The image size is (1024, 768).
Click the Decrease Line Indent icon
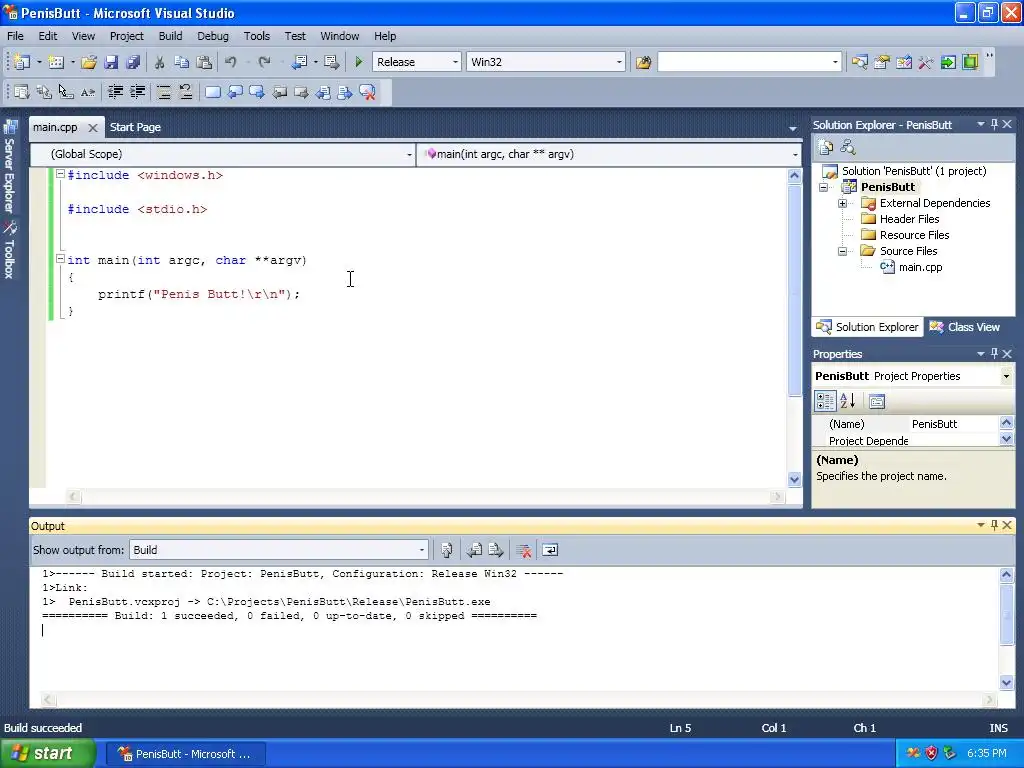coord(116,92)
